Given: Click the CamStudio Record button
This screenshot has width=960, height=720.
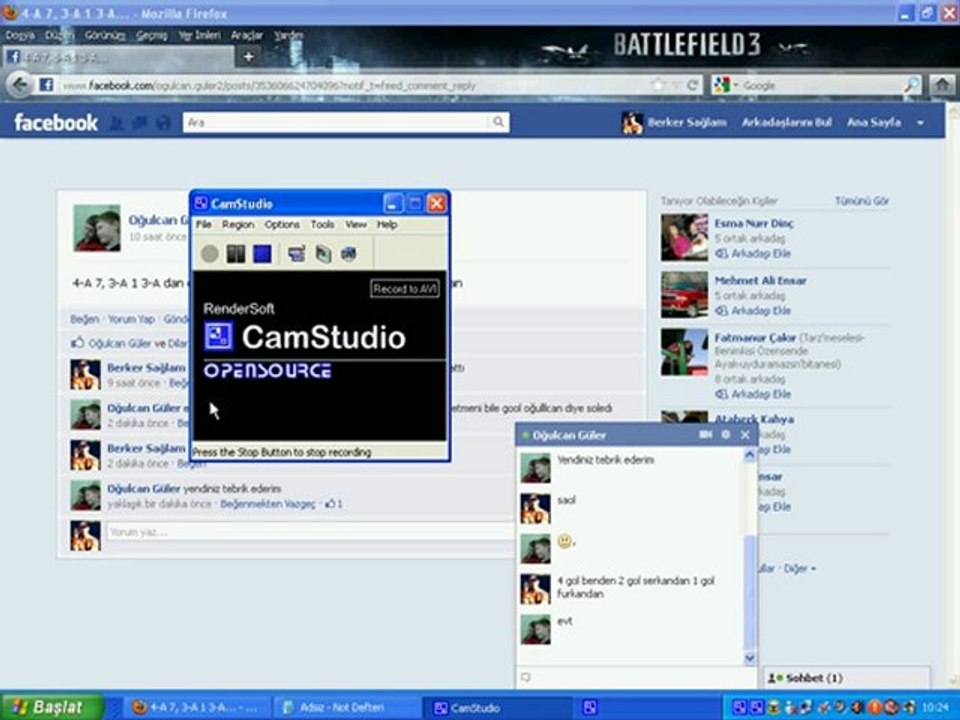Looking at the screenshot, I should [209, 253].
